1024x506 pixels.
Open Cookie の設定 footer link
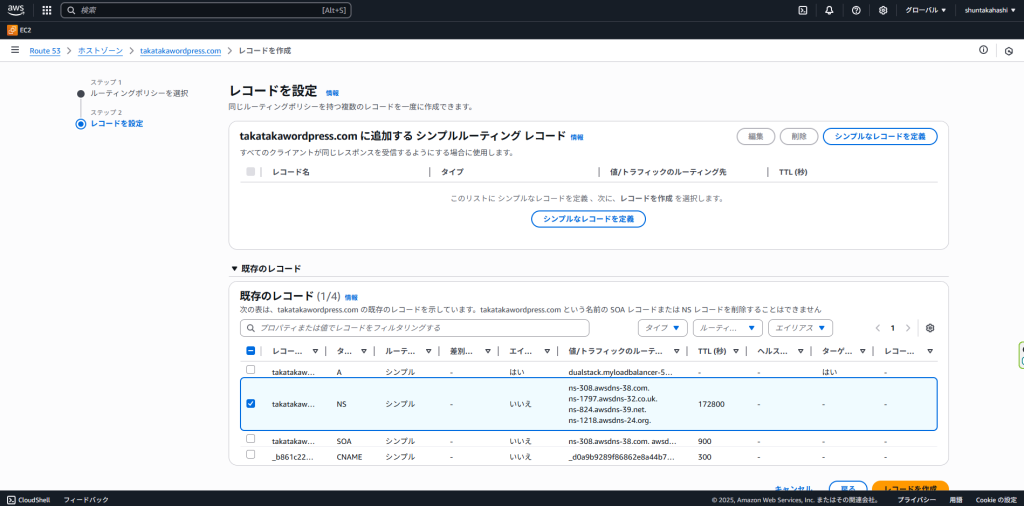click(x=996, y=499)
